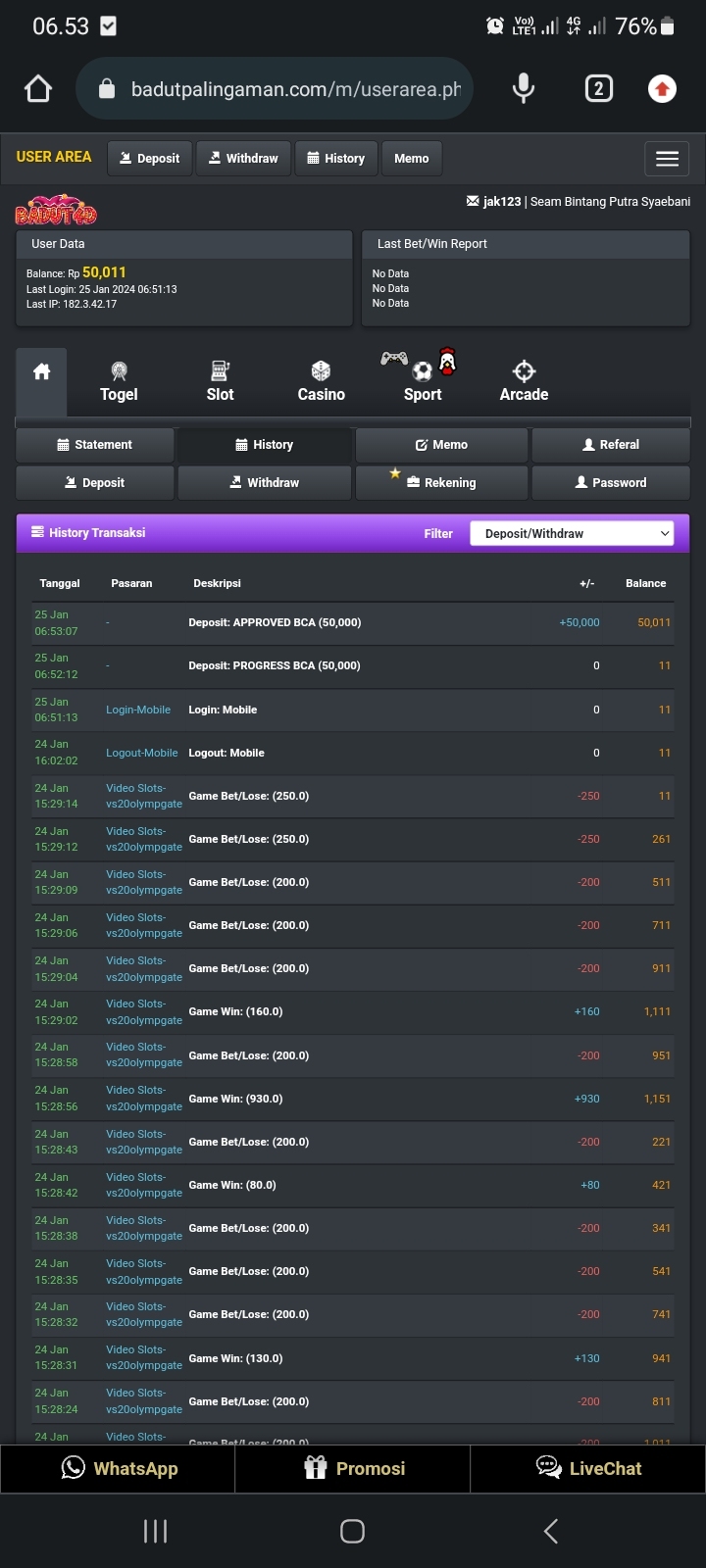Start a LiveChat session
The width and height of the screenshot is (706, 1568).
click(588, 1468)
